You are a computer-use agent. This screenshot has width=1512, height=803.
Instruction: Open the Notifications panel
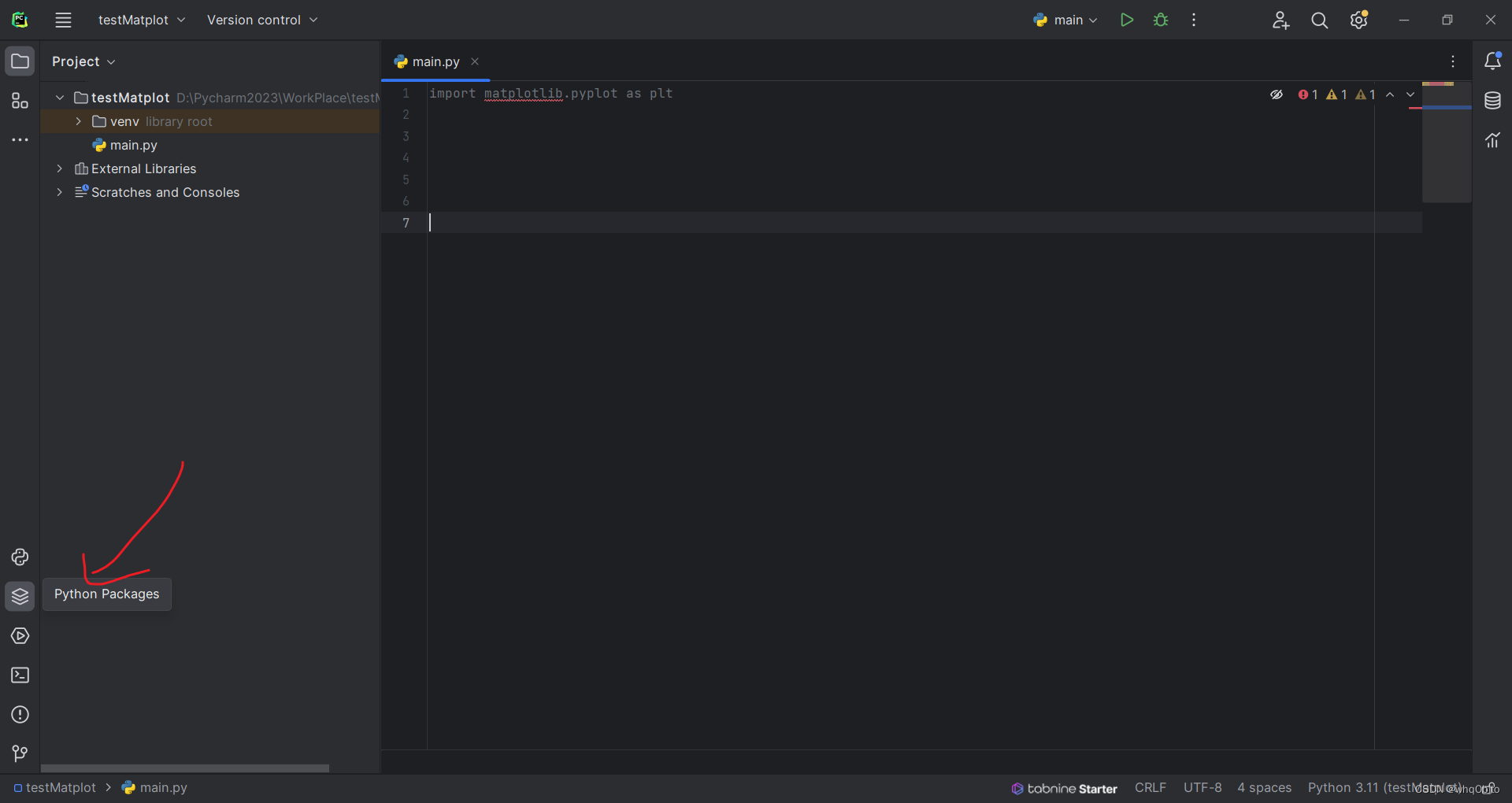pos(1493,61)
